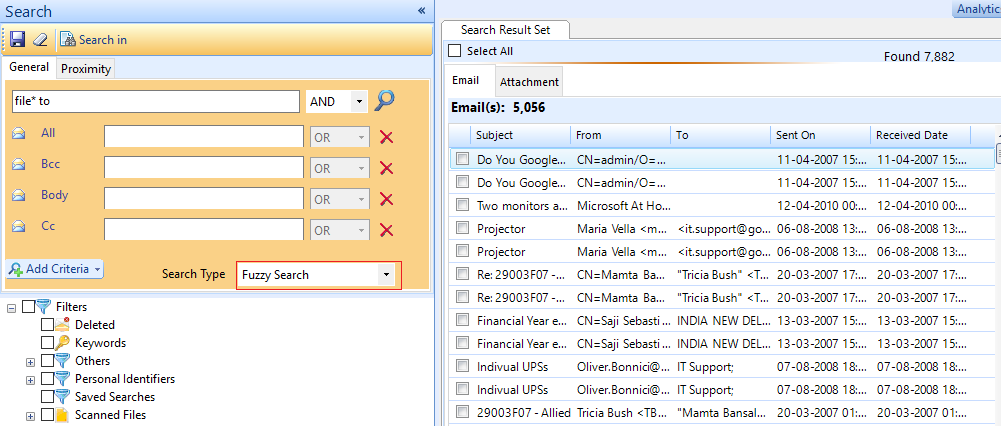Collapse the Search panel with double chevron
The height and width of the screenshot is (426, 1001).
tap(421, 11)
